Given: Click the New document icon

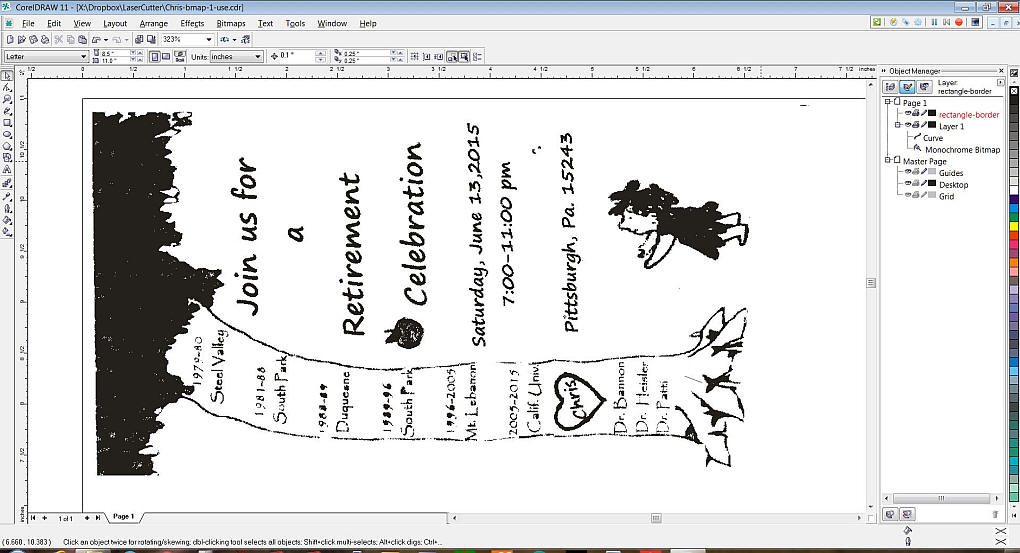Looking at the screenshot, I should (x=8, y=39).
